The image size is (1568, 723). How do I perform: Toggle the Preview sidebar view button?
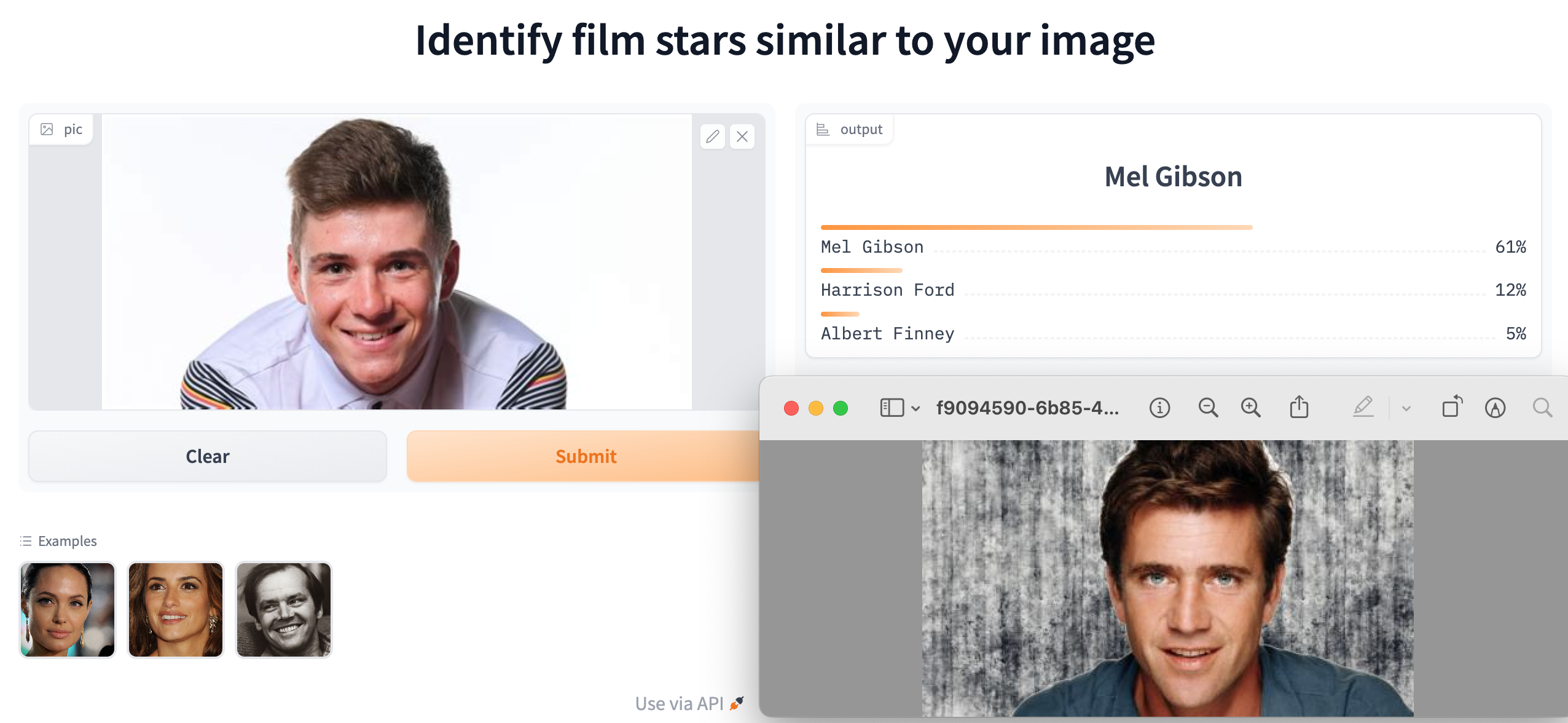tap(892, 408)
